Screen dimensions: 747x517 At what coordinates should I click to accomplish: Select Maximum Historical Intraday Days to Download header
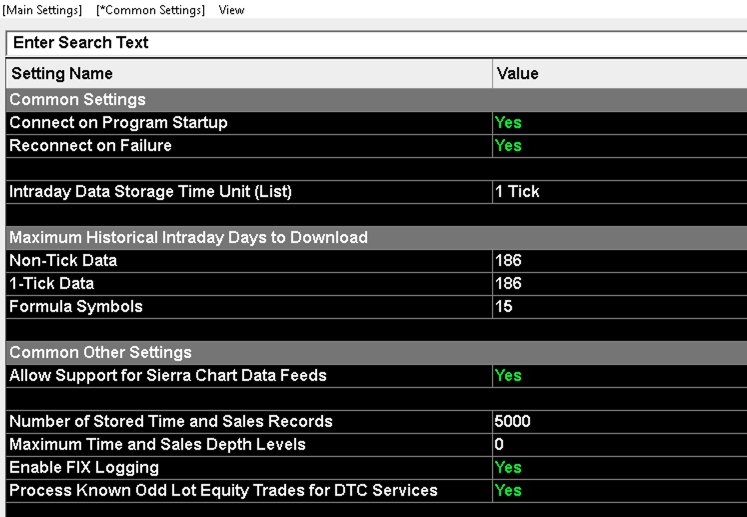point(376,237)
